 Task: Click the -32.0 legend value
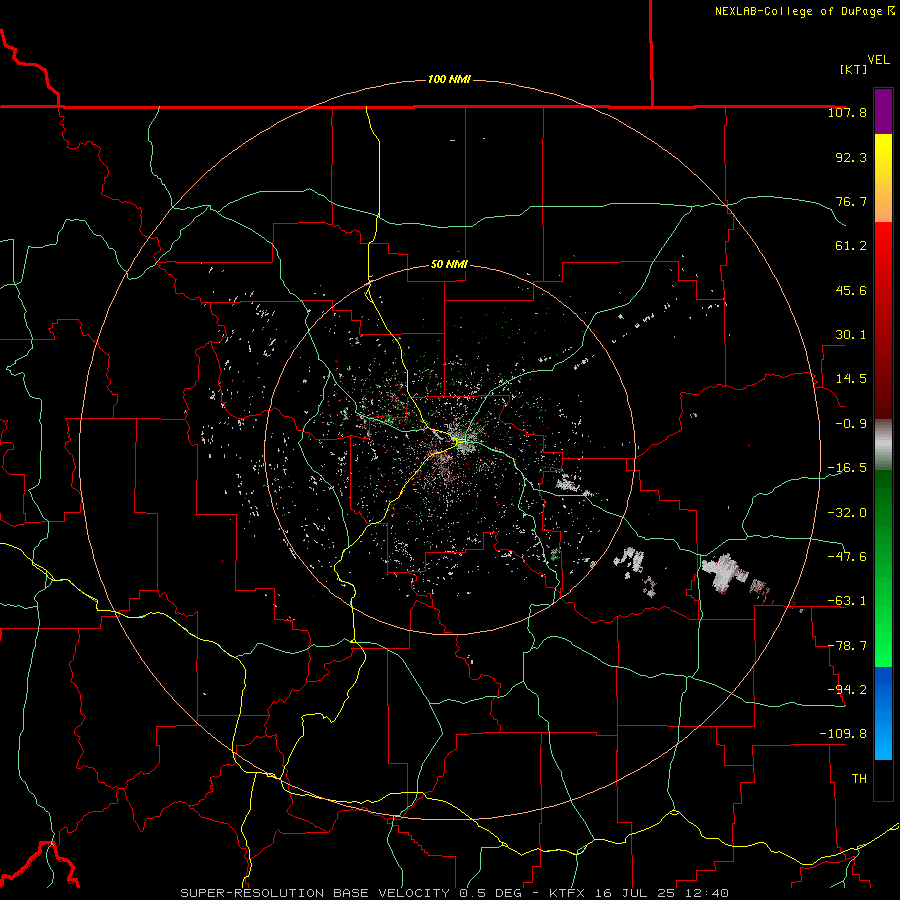(x=847, y=512)
